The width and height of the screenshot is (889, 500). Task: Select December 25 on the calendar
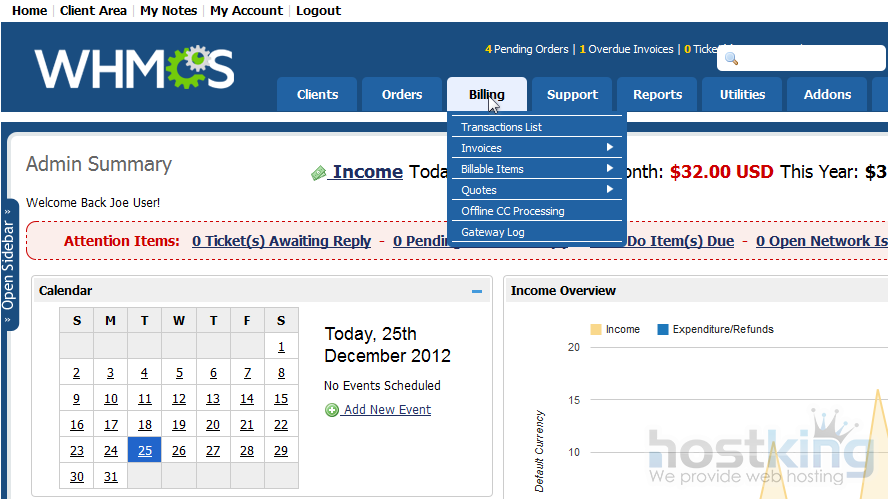[145, 451]
